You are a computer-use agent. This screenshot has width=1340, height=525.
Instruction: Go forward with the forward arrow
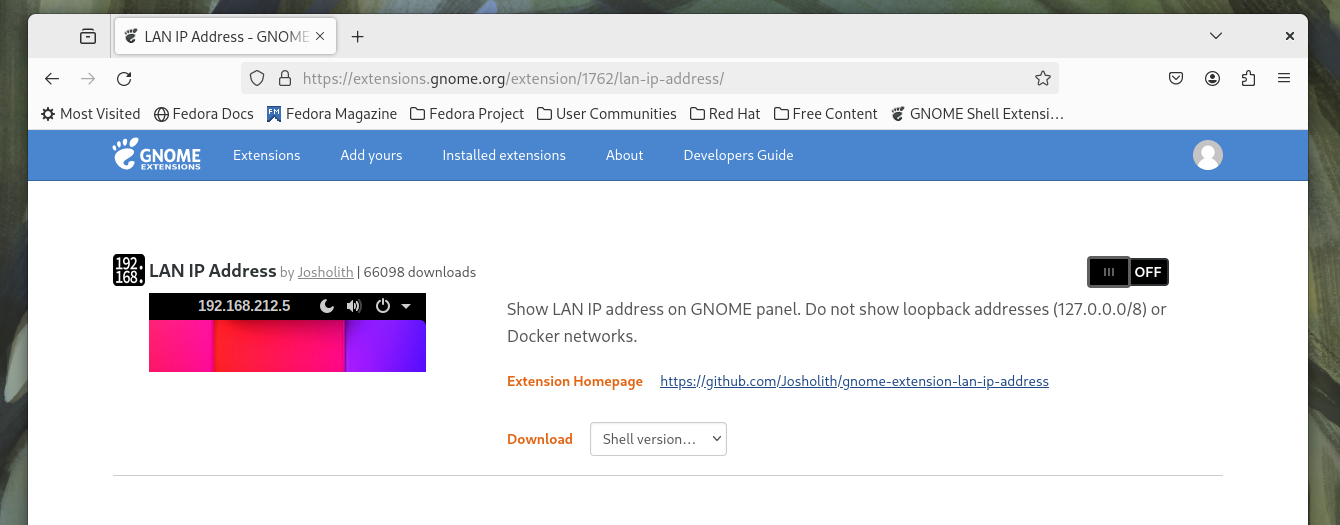click(x=88, y=78)
